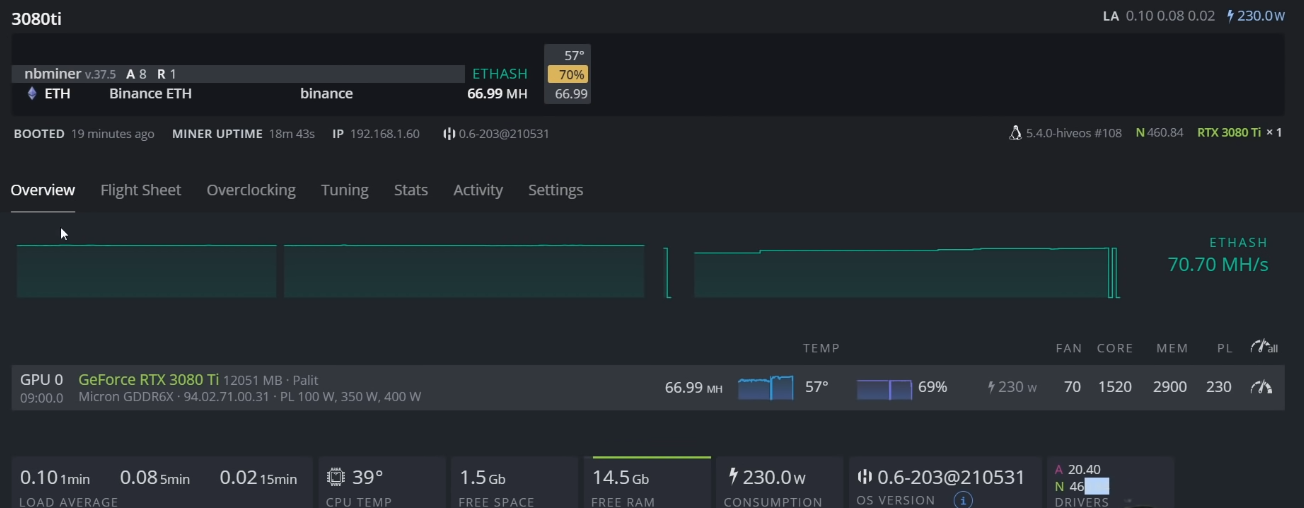The width and height of the screenshot is (1304, 508).
Task: Click the overclock-all speedometer icon
Action: 1263,348
